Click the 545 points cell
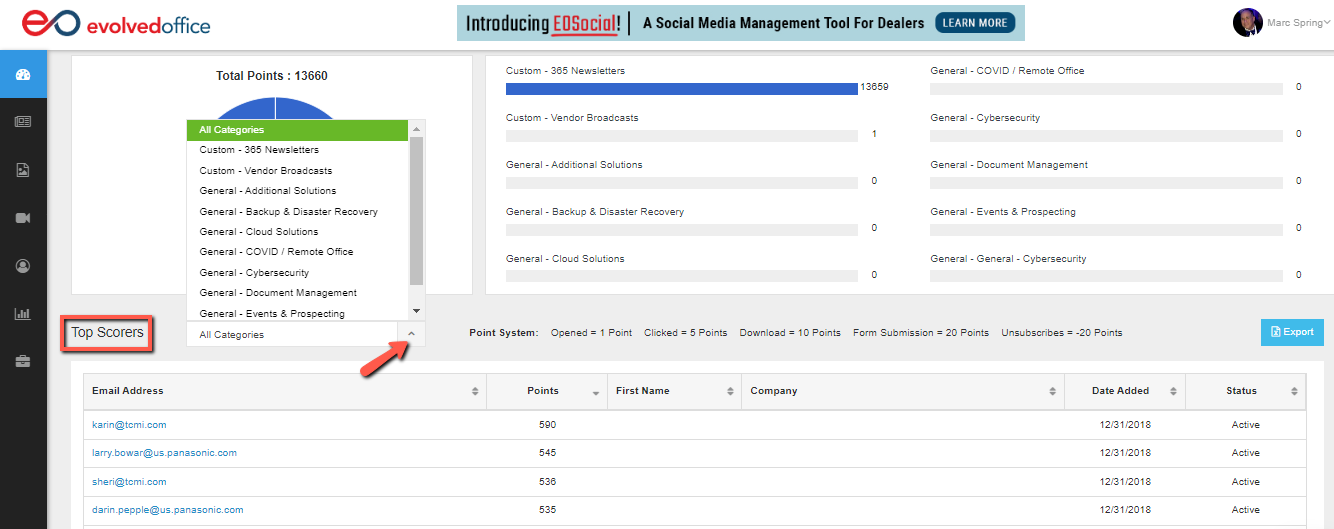Image resolution: width=1334 pixels, height=529 pixels. pyautogui.click(x=546, y=453)
